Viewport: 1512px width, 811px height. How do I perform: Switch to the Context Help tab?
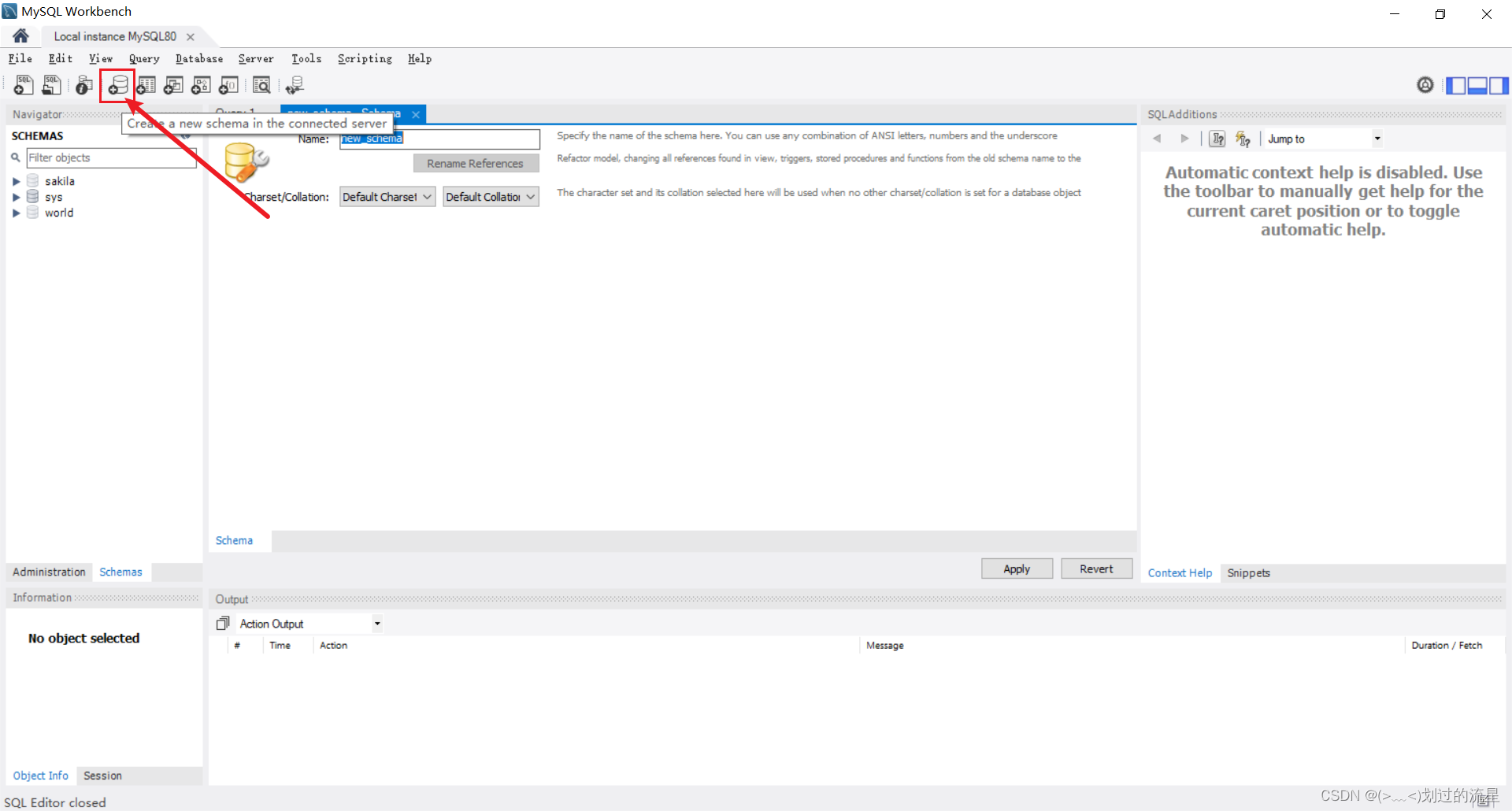tap(1180, 572)
